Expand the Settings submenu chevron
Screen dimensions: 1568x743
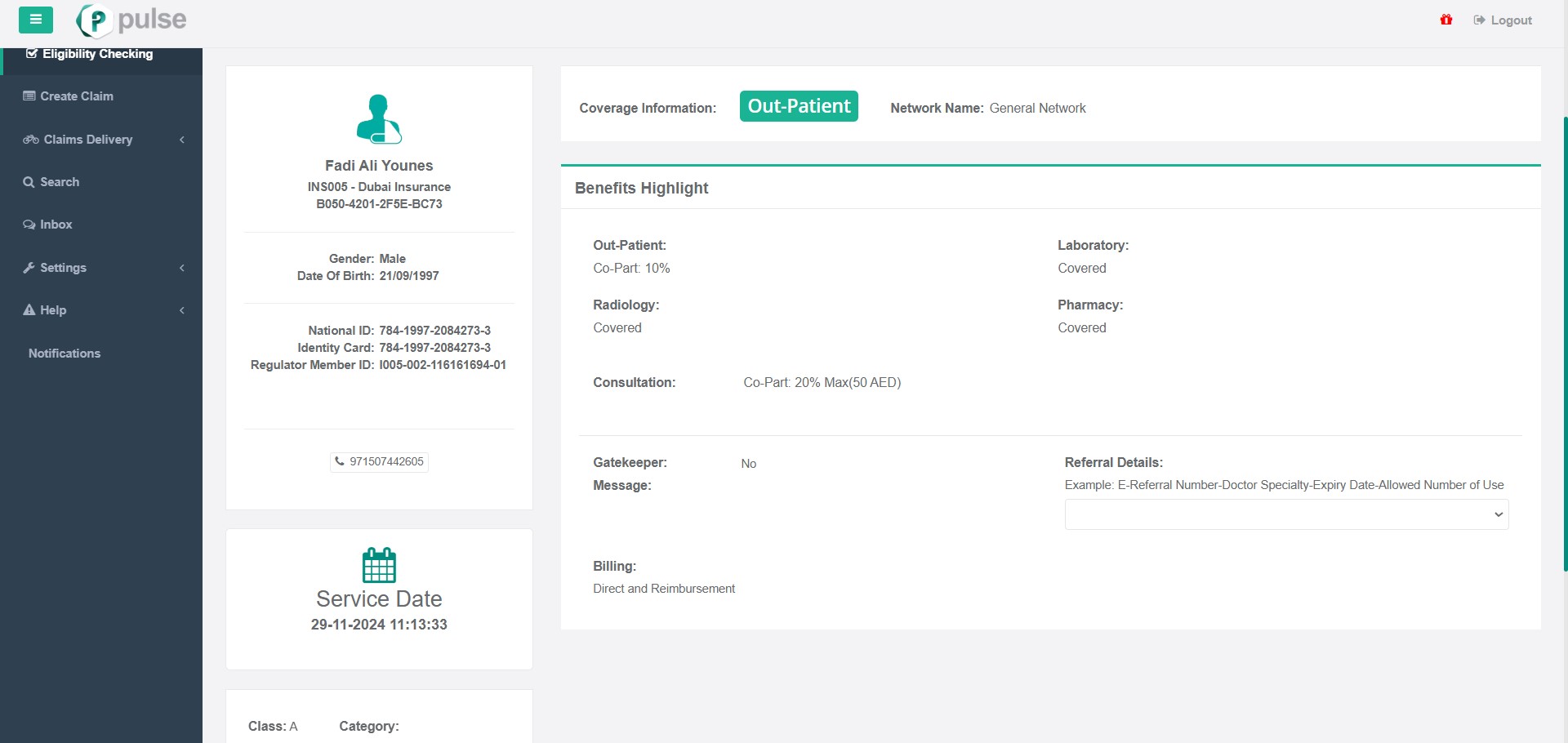coord(182,268)
